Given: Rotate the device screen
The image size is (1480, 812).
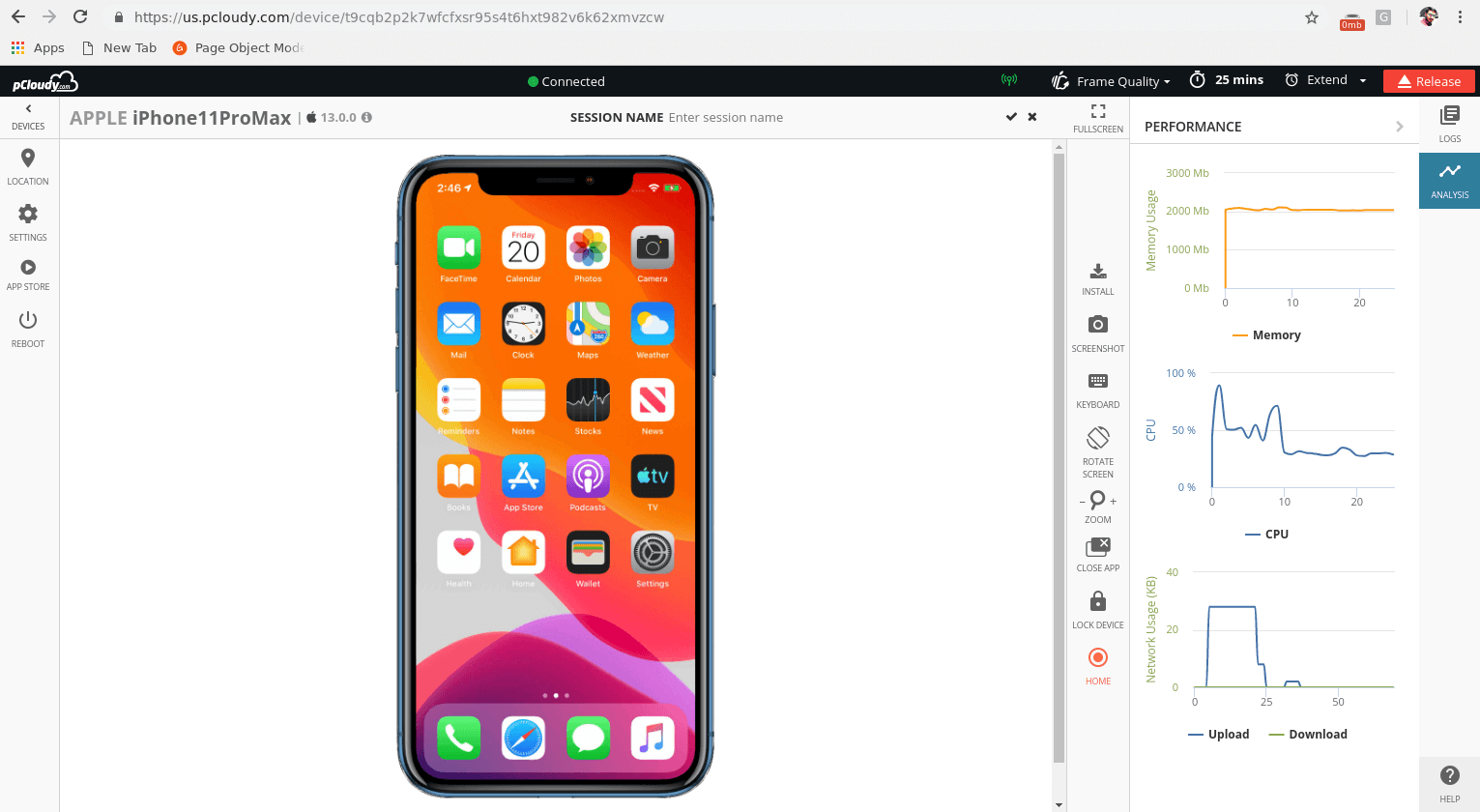Looking at the screenshot, I should [x=1098, y=452].
